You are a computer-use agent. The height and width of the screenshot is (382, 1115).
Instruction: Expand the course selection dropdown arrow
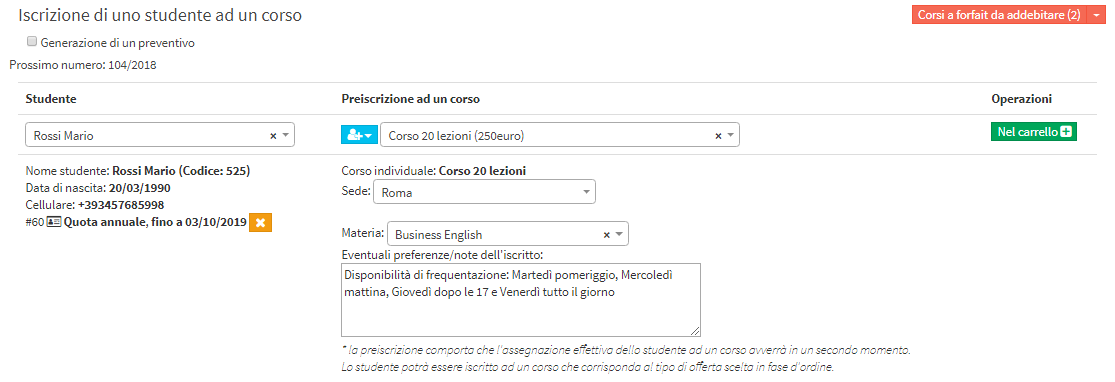730,135
